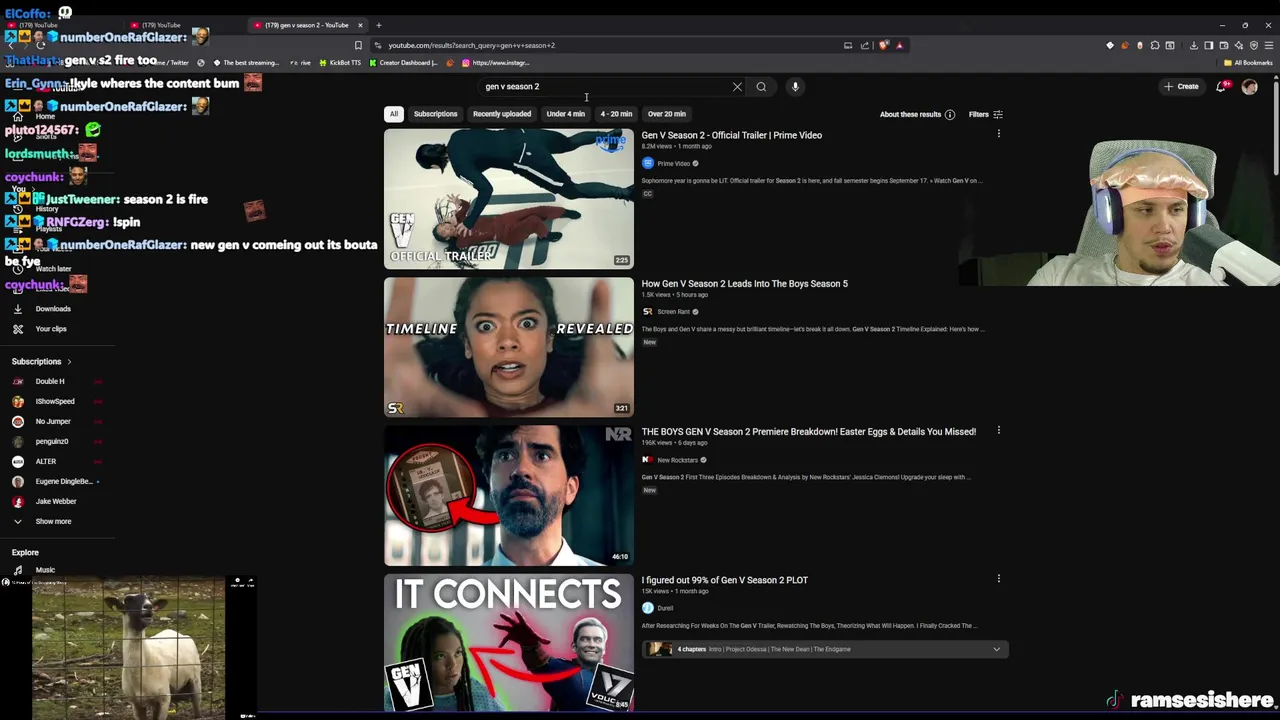Screen dimensions: 1280x720
Task: Open the Create menu
Action: pyautogui.click(x=1181, y=87)
